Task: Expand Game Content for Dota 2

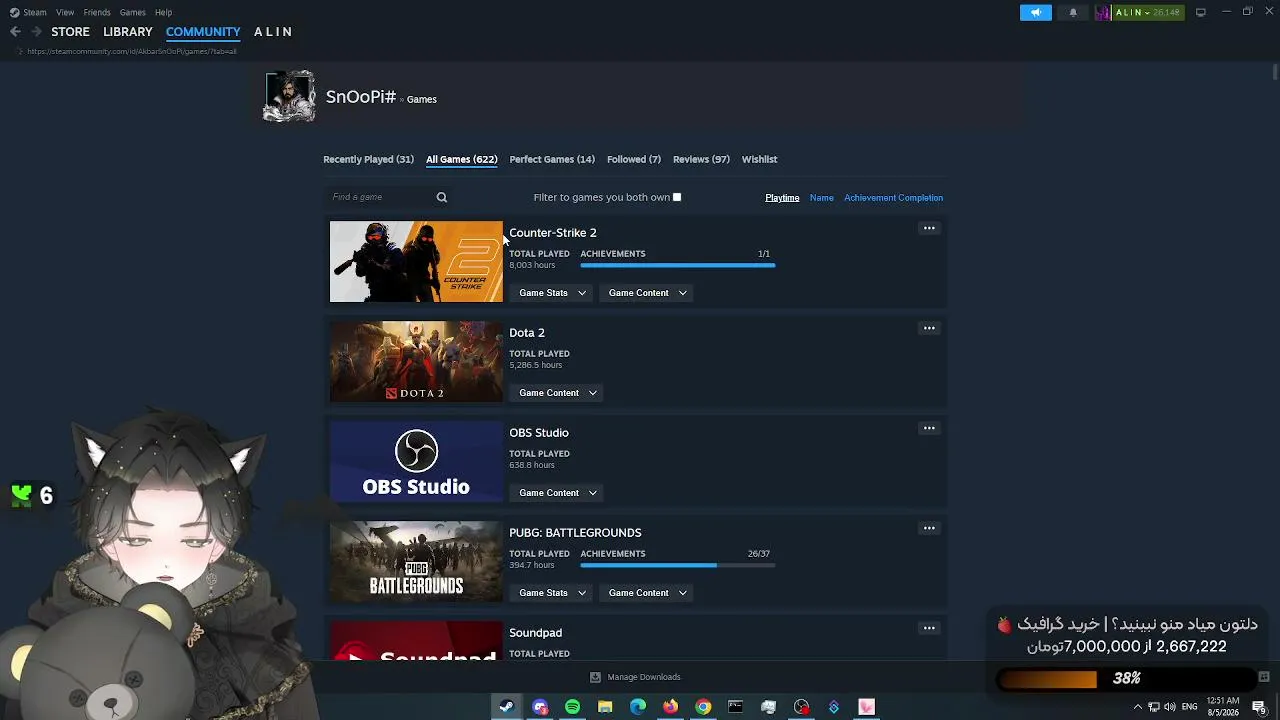Action: tap(558, 393)
